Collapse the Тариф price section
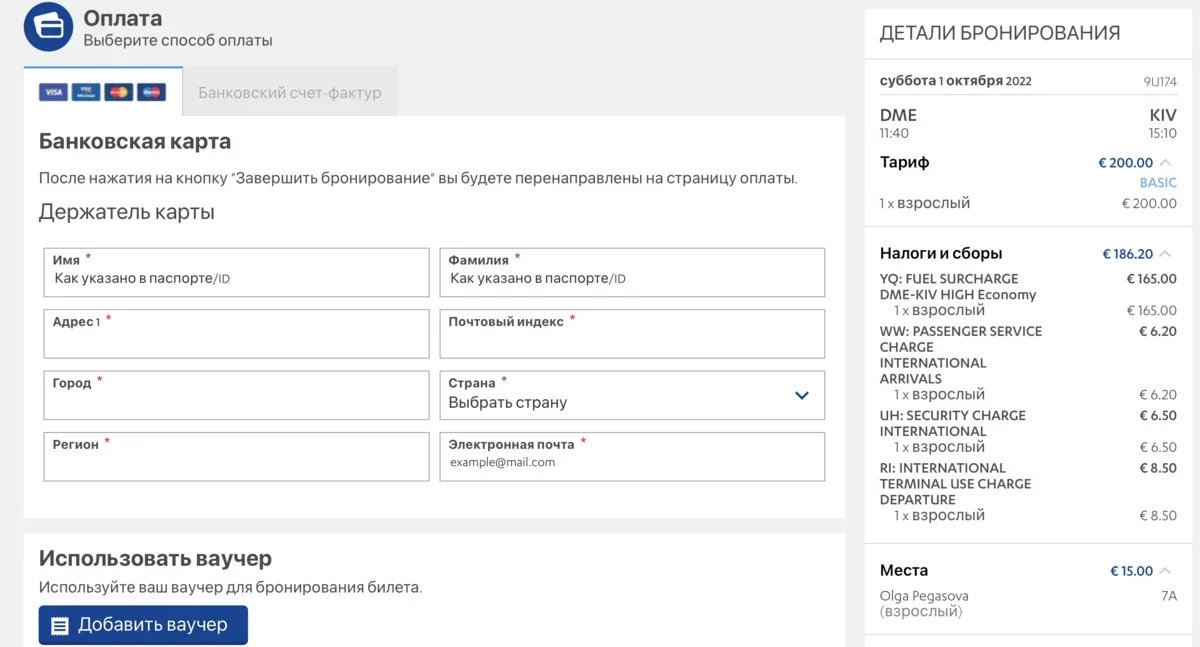Image resolution: width=1200 pixels, height=647 pixels. click(x=1165, y=163)
